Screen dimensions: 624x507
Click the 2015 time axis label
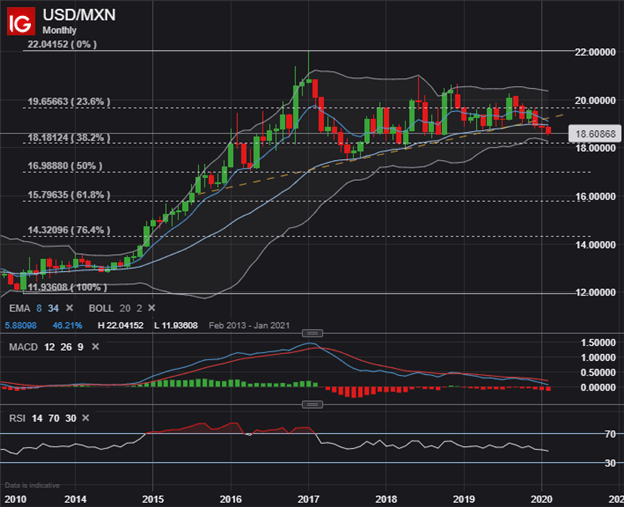pos(153,499)
